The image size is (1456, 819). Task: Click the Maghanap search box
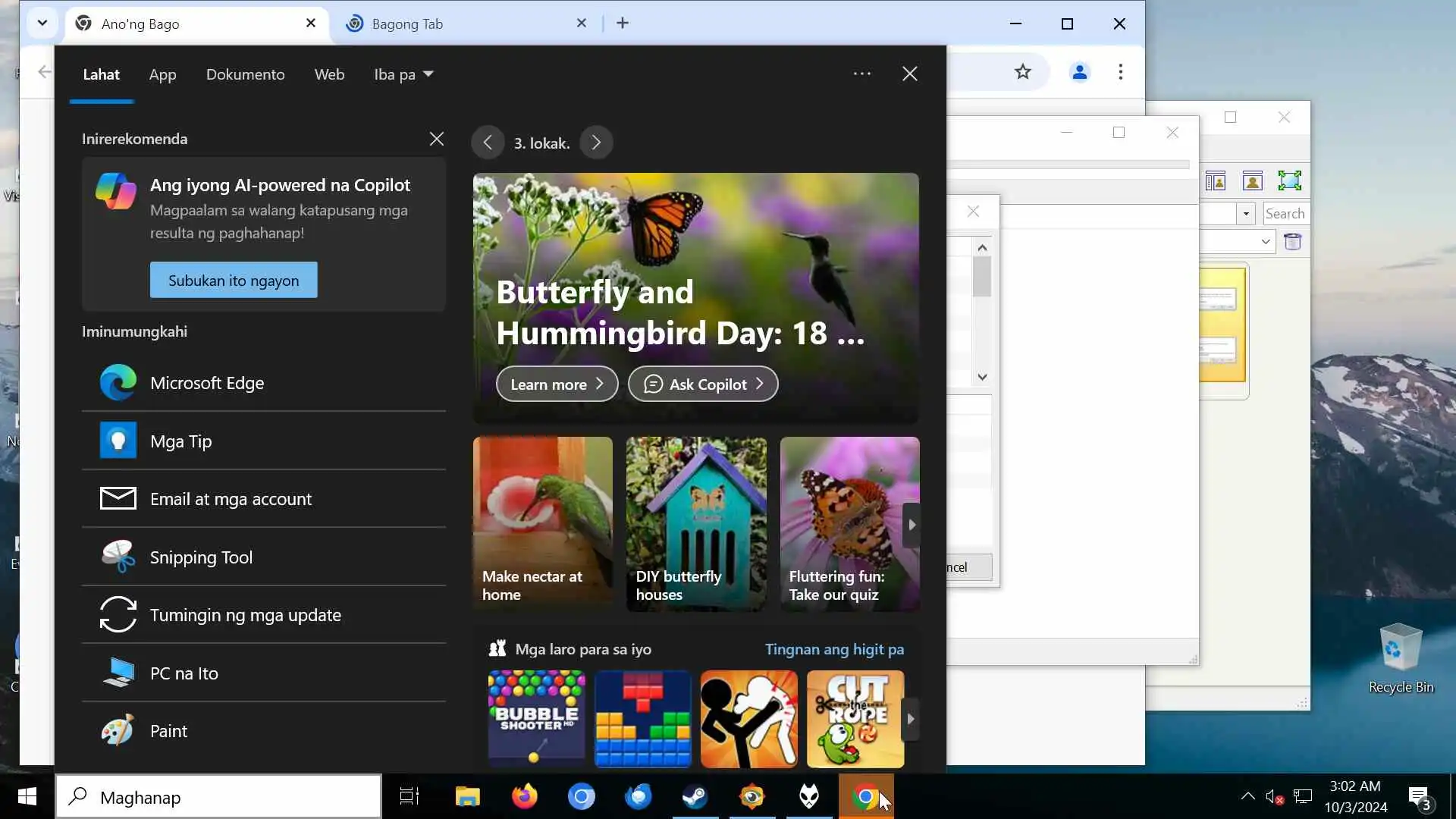pyautogui.click(x=218, y=797)
